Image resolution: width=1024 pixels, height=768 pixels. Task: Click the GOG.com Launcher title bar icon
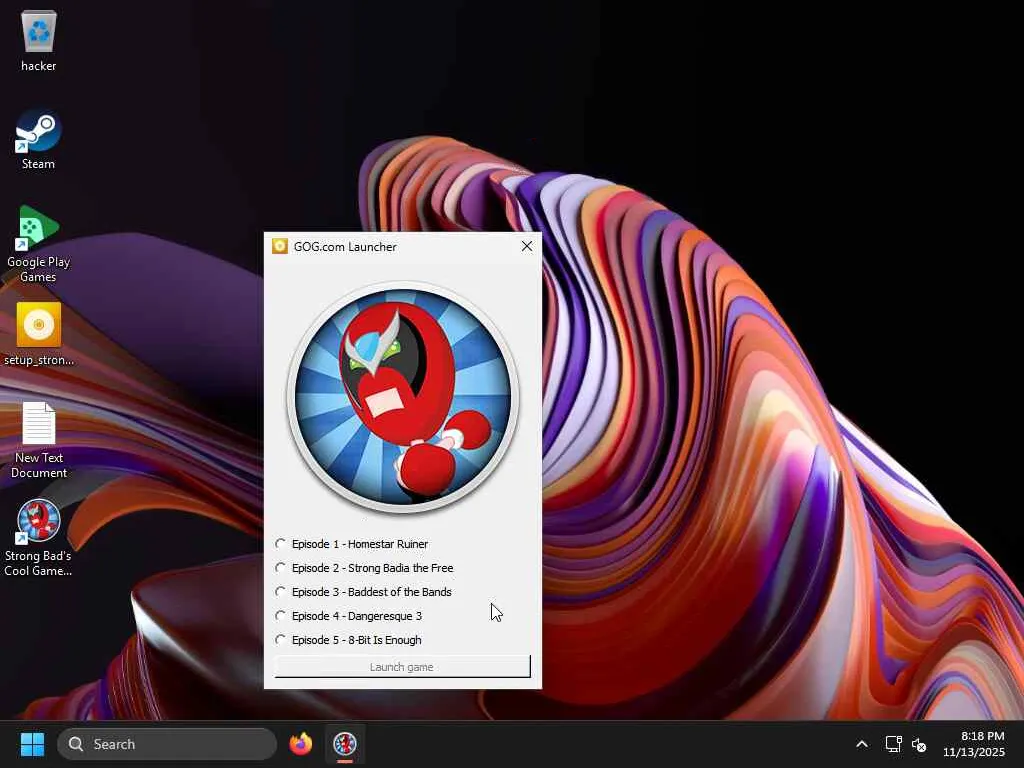click(x=280, y=246)
